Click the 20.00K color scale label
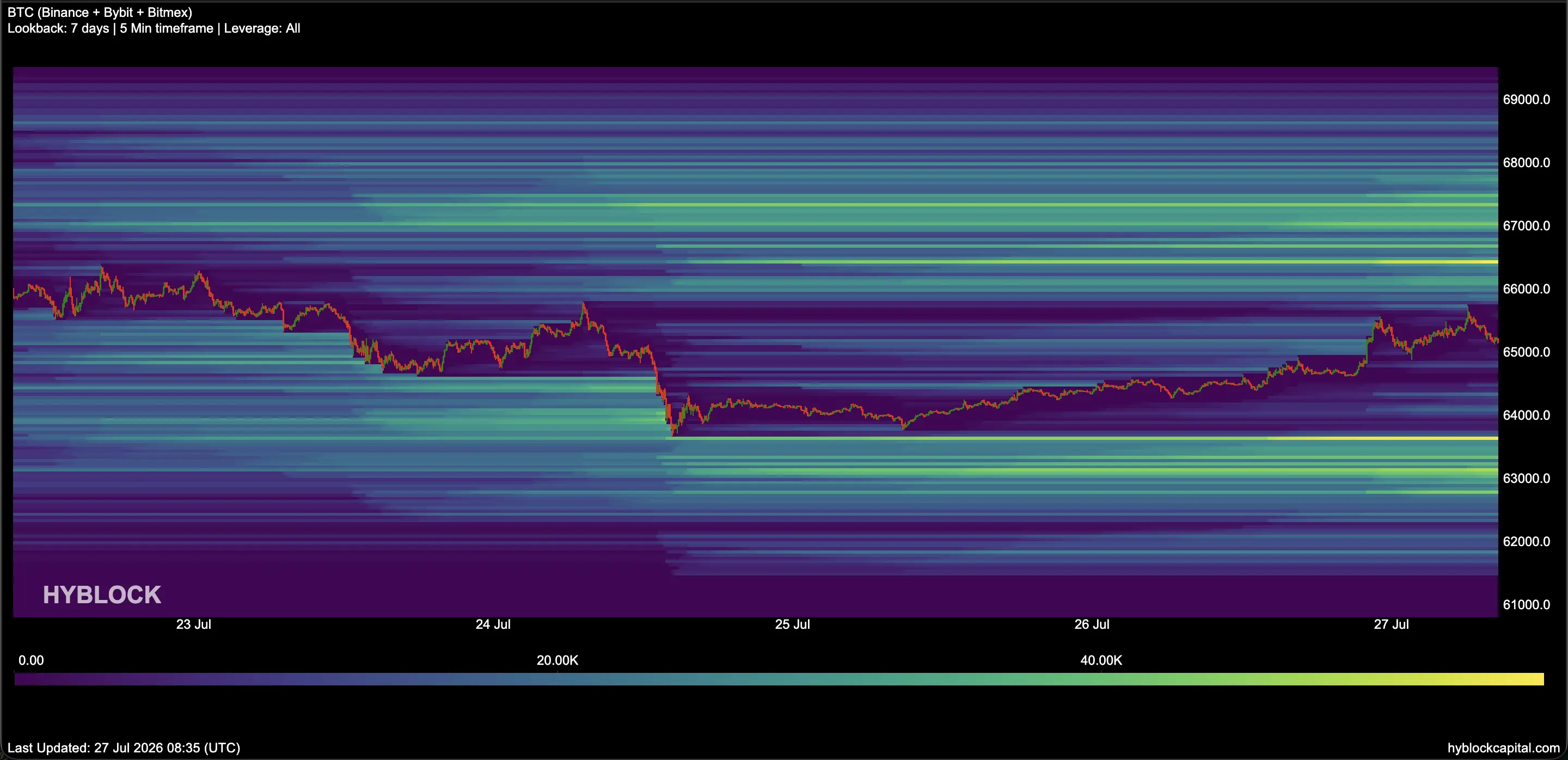The width and height of the screenshot is (1568, 760). (558, 661)
